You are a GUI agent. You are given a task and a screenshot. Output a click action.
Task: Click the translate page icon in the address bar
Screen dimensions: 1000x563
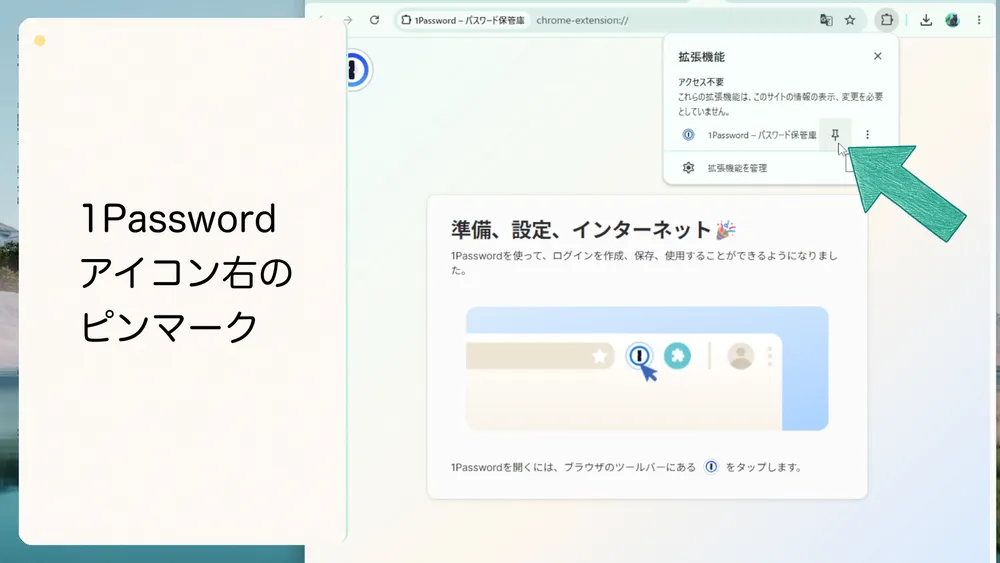(826, 20)
